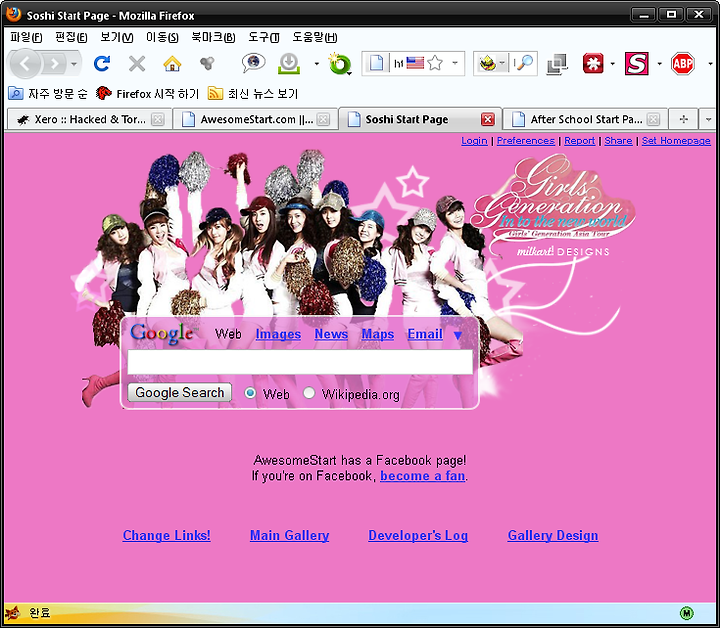Open the 자주 방문 순 bookmarks folder
This screenshot has width=720, height=628.
pyautogui.click(x=47, y=94)
